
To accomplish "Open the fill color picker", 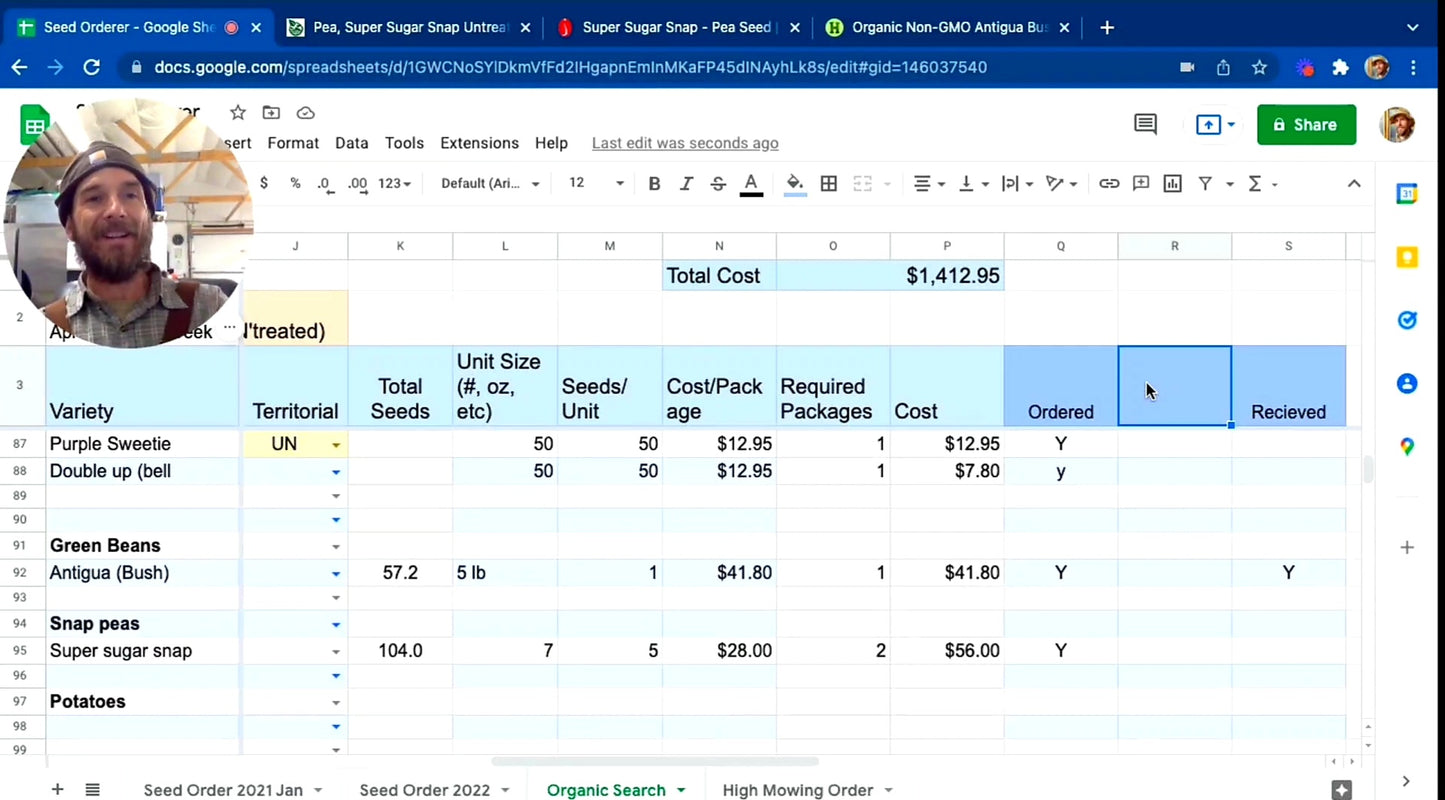I will (794, 183).
